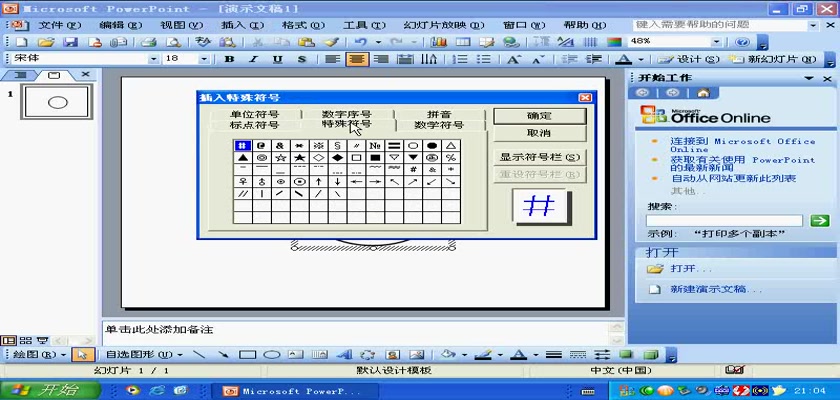Click the color/grayscale swatch icon in standard toolbar
The width and height of the screenshot is (840, 400).
(x=614, y=42)
